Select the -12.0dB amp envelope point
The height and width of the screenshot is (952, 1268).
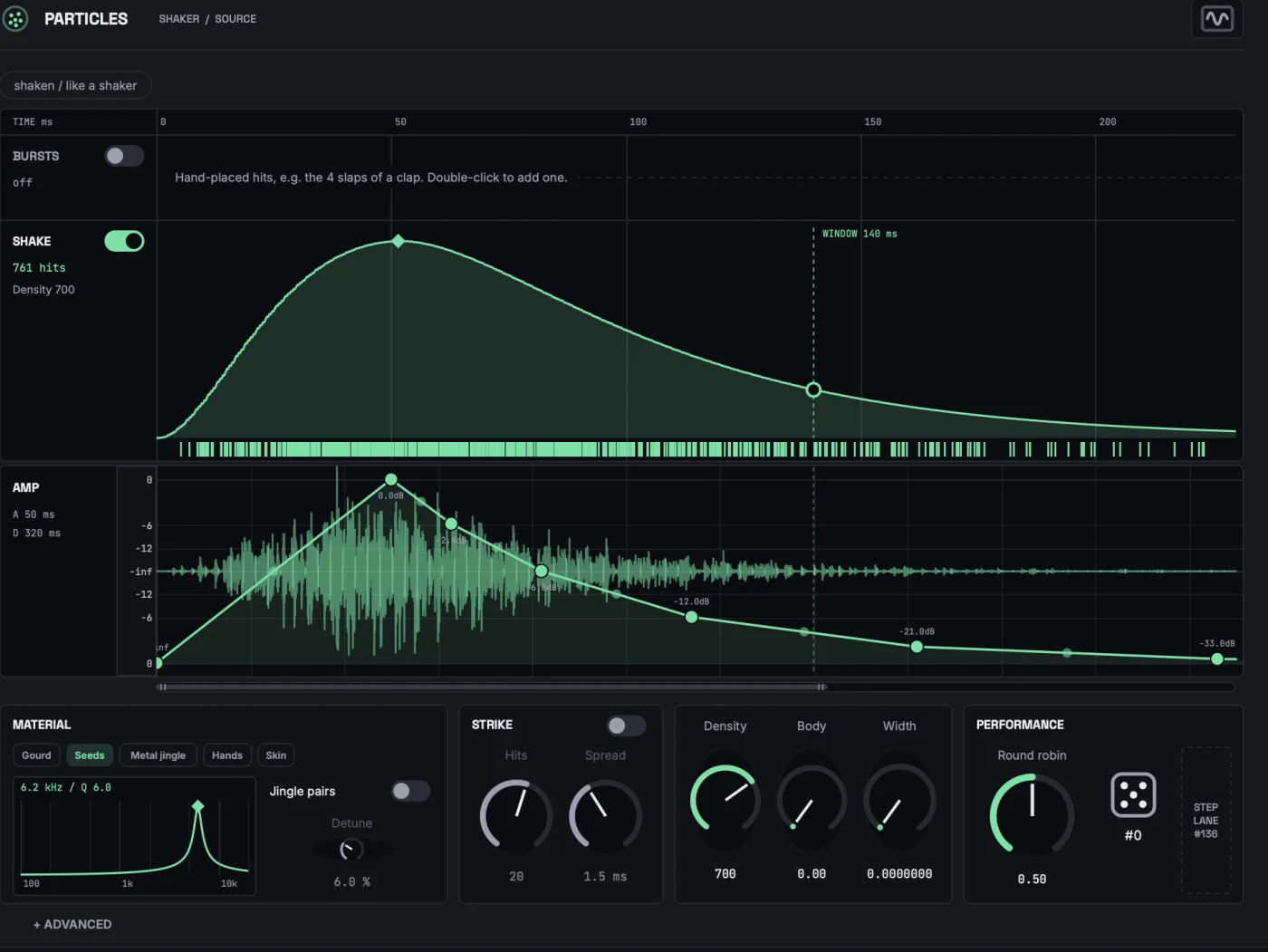(692, 617)
